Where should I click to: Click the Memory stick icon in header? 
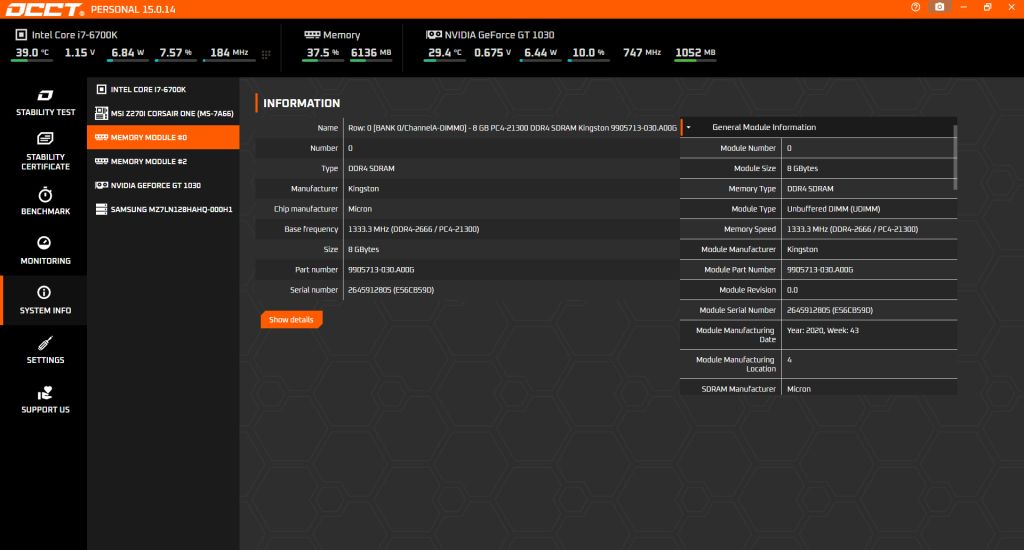[312, 35]
